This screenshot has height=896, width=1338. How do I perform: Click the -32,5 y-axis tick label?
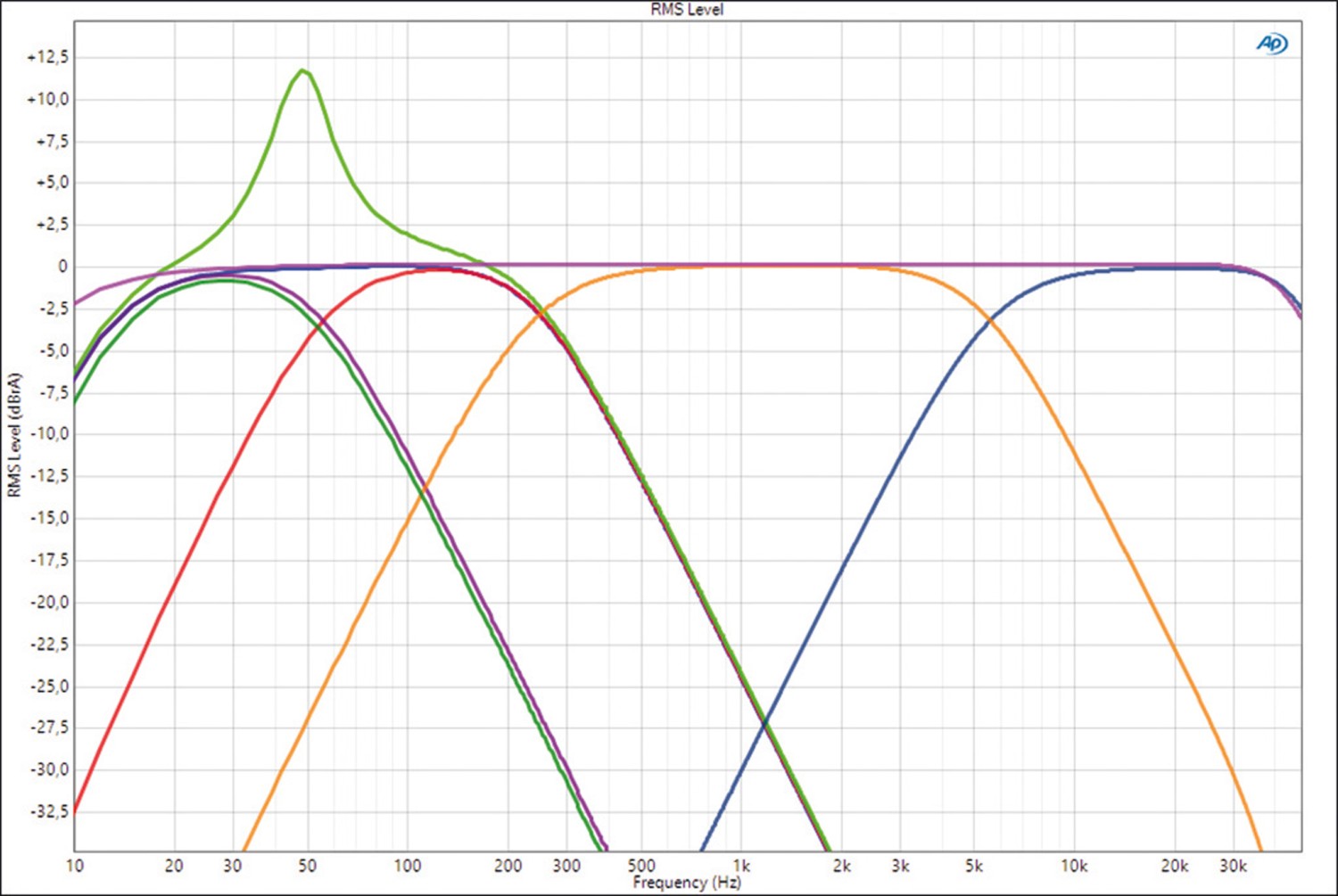tap(48, 811)
